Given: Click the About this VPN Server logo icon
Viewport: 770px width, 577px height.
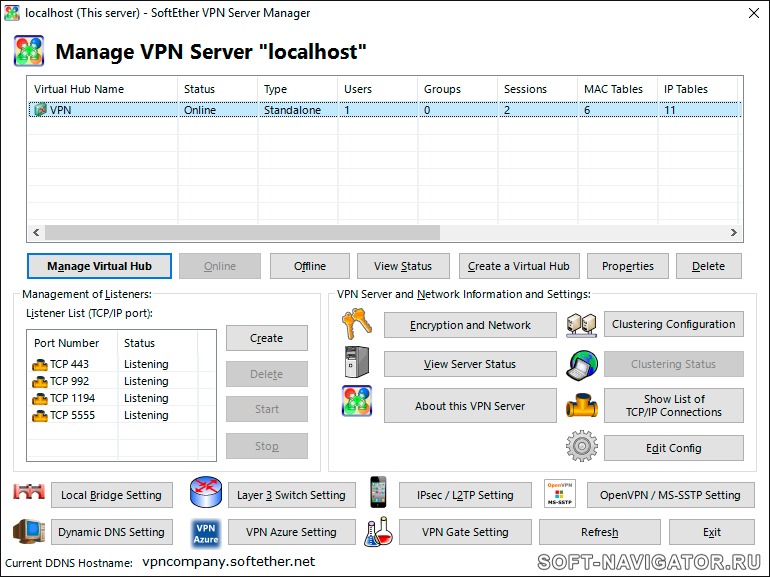Looking at the screenshot, I should coord(357,401).
